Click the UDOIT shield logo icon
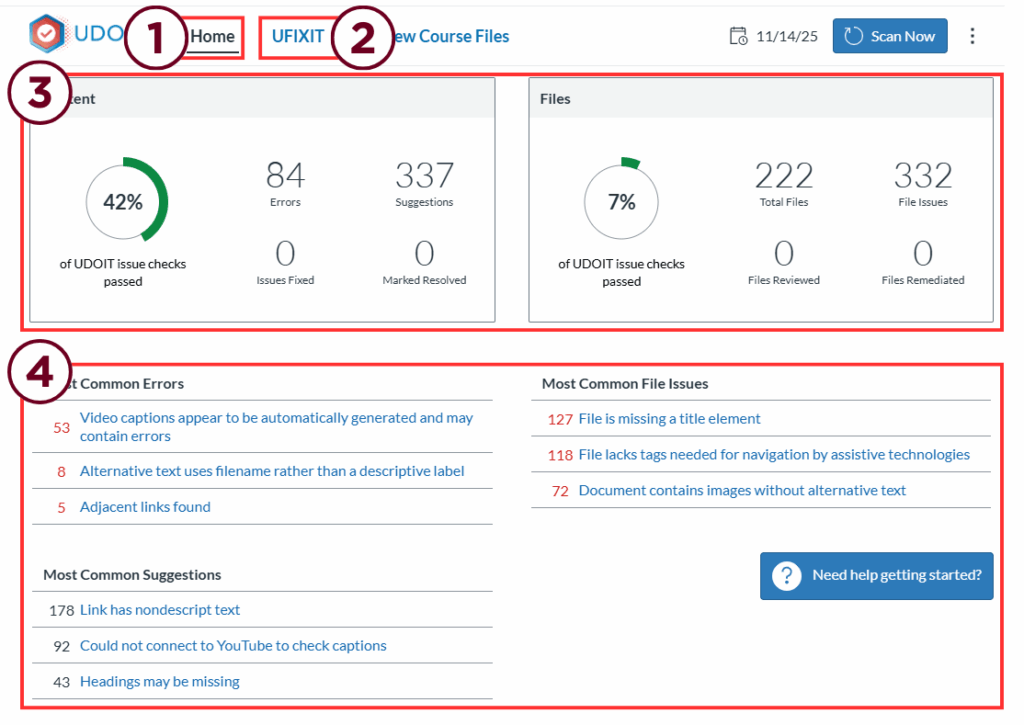 [46, 34]
